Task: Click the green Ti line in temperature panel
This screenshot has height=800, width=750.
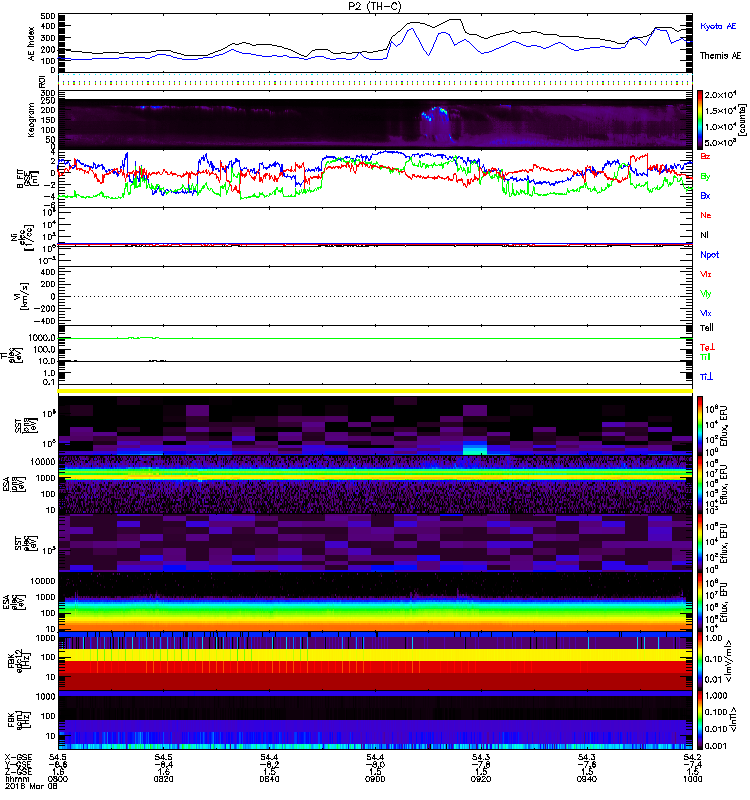Action: pyautogui.click(x=375, y=338)
